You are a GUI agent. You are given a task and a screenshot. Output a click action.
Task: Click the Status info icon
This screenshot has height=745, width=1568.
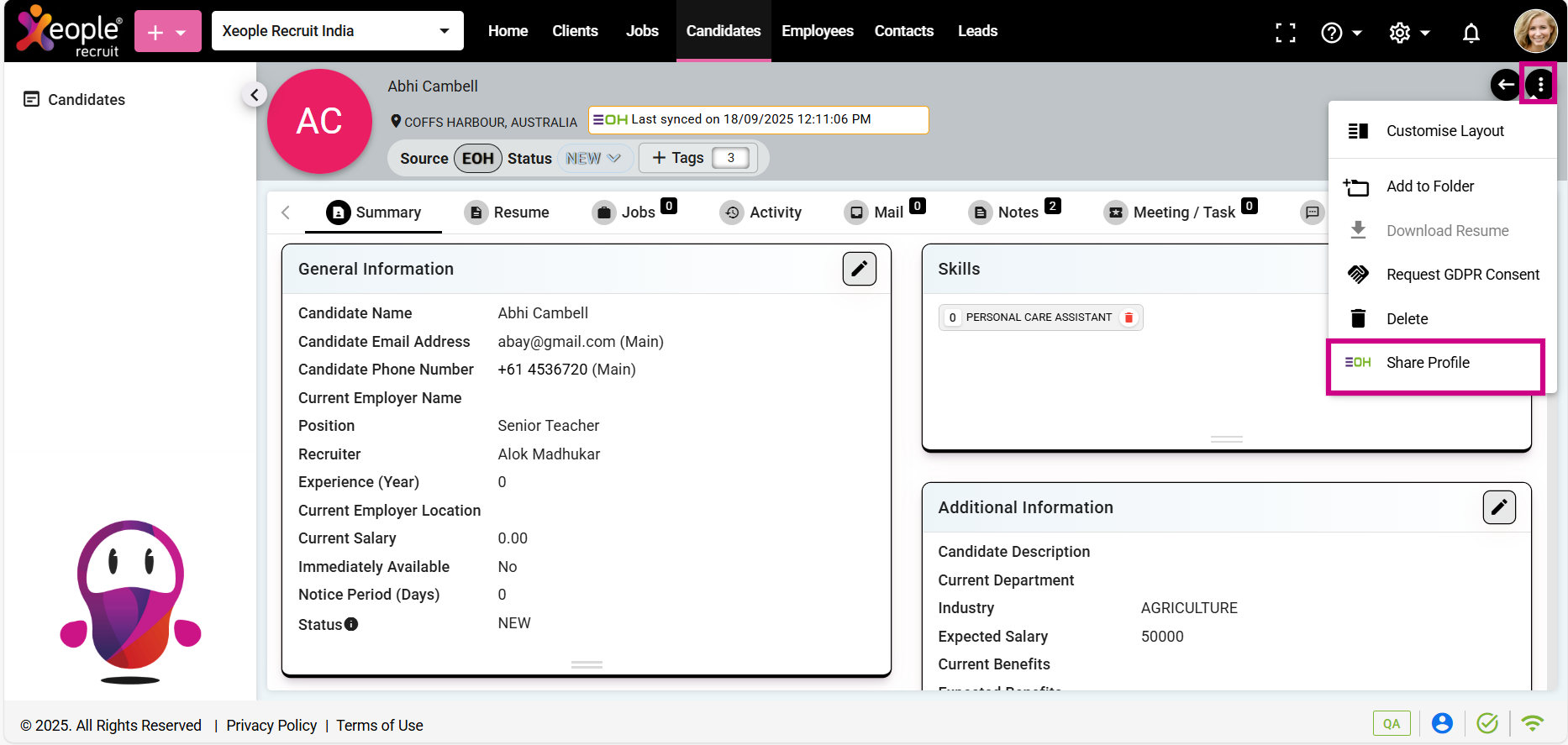pos(351,624)
